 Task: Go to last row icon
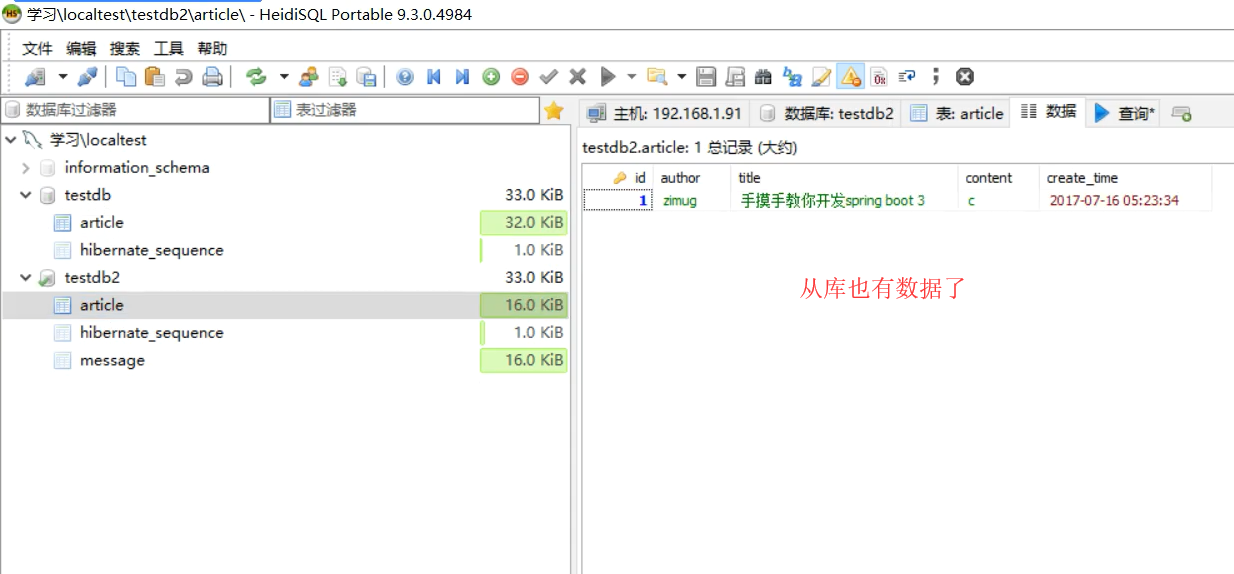click(462, 77)
